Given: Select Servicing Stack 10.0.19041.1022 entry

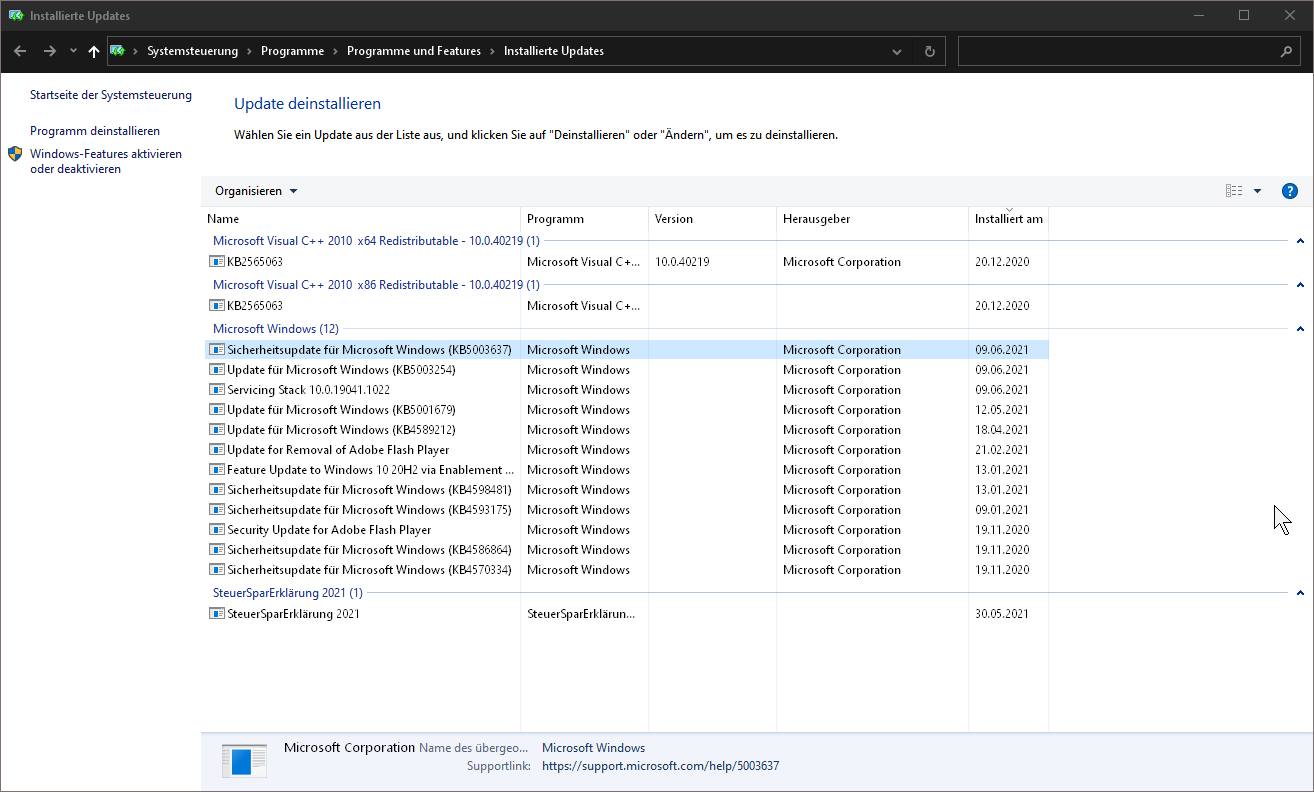Looking at the screenshot, I should [x=308, y=390].
